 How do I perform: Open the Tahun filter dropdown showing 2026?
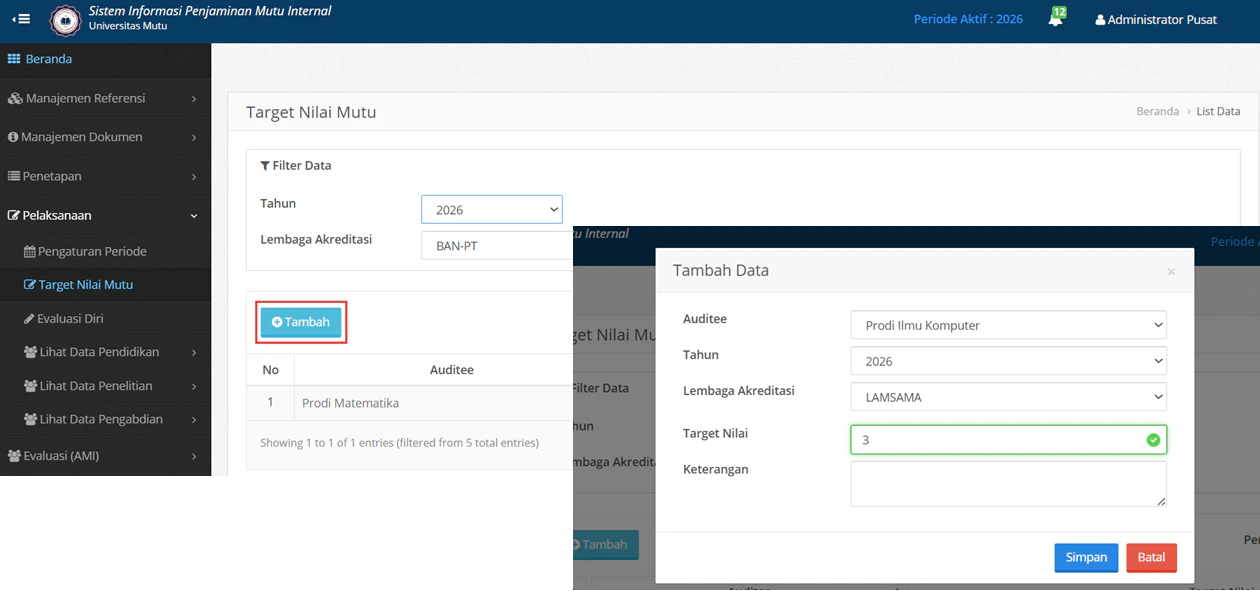pyautogui.click(x=492, y=209)
